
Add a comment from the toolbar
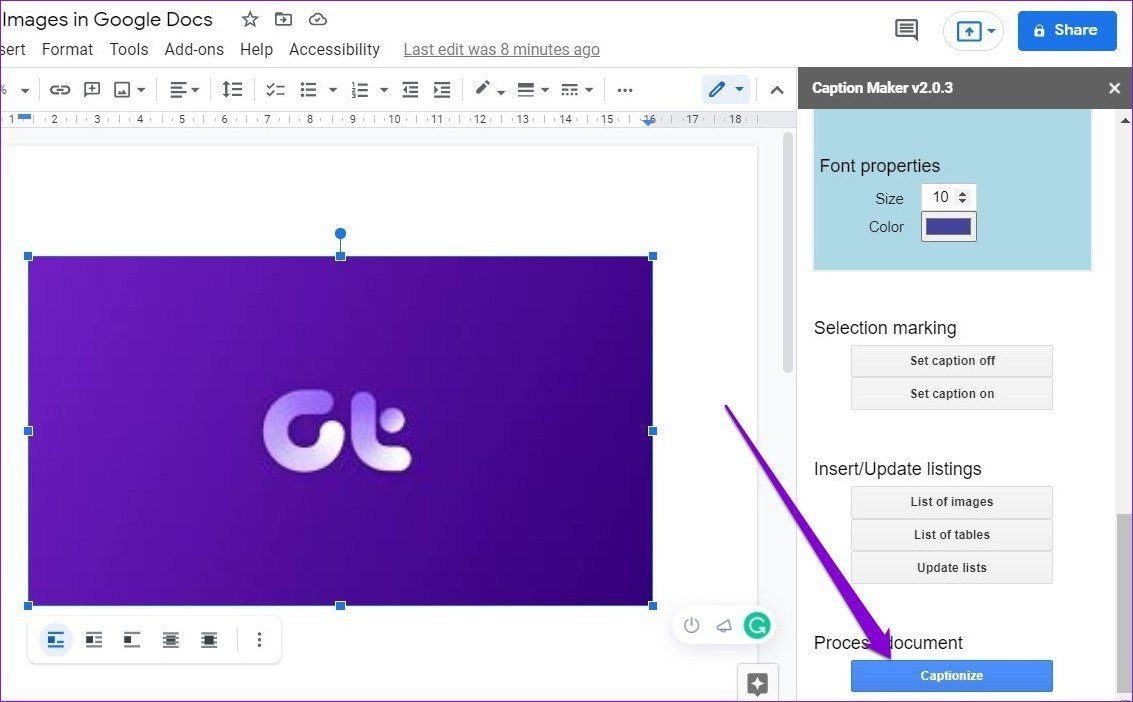click(x=92, y=90)
